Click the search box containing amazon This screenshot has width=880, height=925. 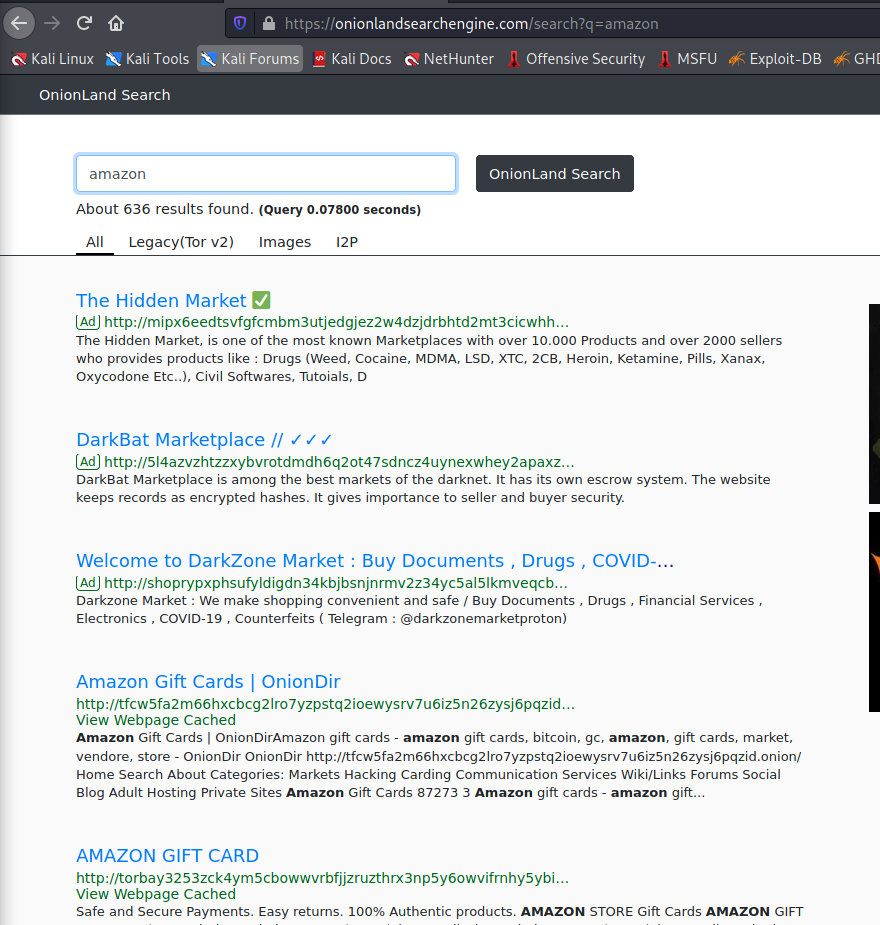pyautogui.click(x=266, y=173)
